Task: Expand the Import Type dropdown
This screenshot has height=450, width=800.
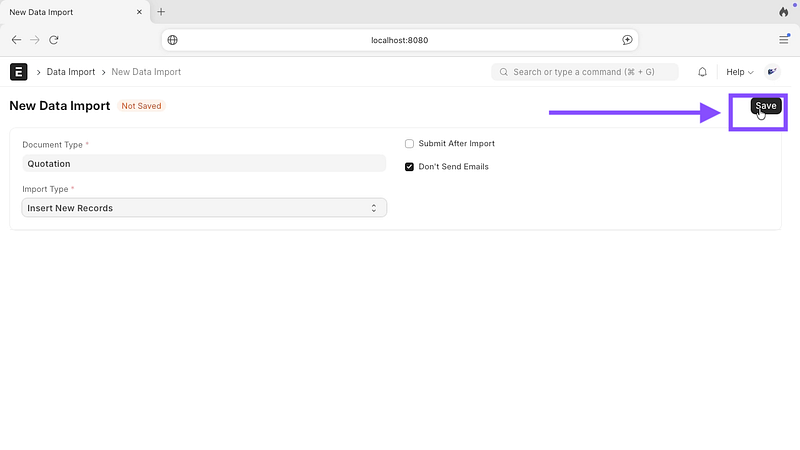Action: (204, 208)
